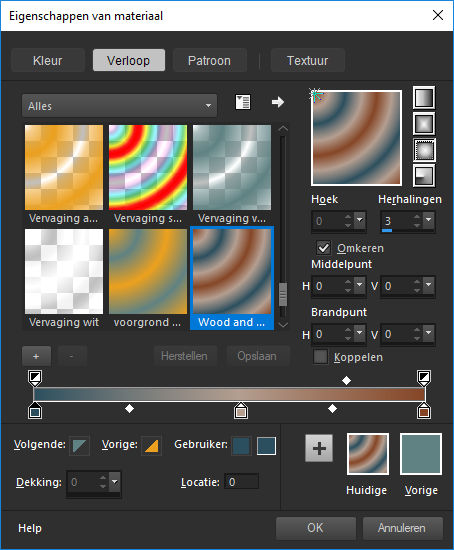Enable the Koppelen checkbox
Image resolution: width=454 pixels, height=550 pixels.
point(320,357)
